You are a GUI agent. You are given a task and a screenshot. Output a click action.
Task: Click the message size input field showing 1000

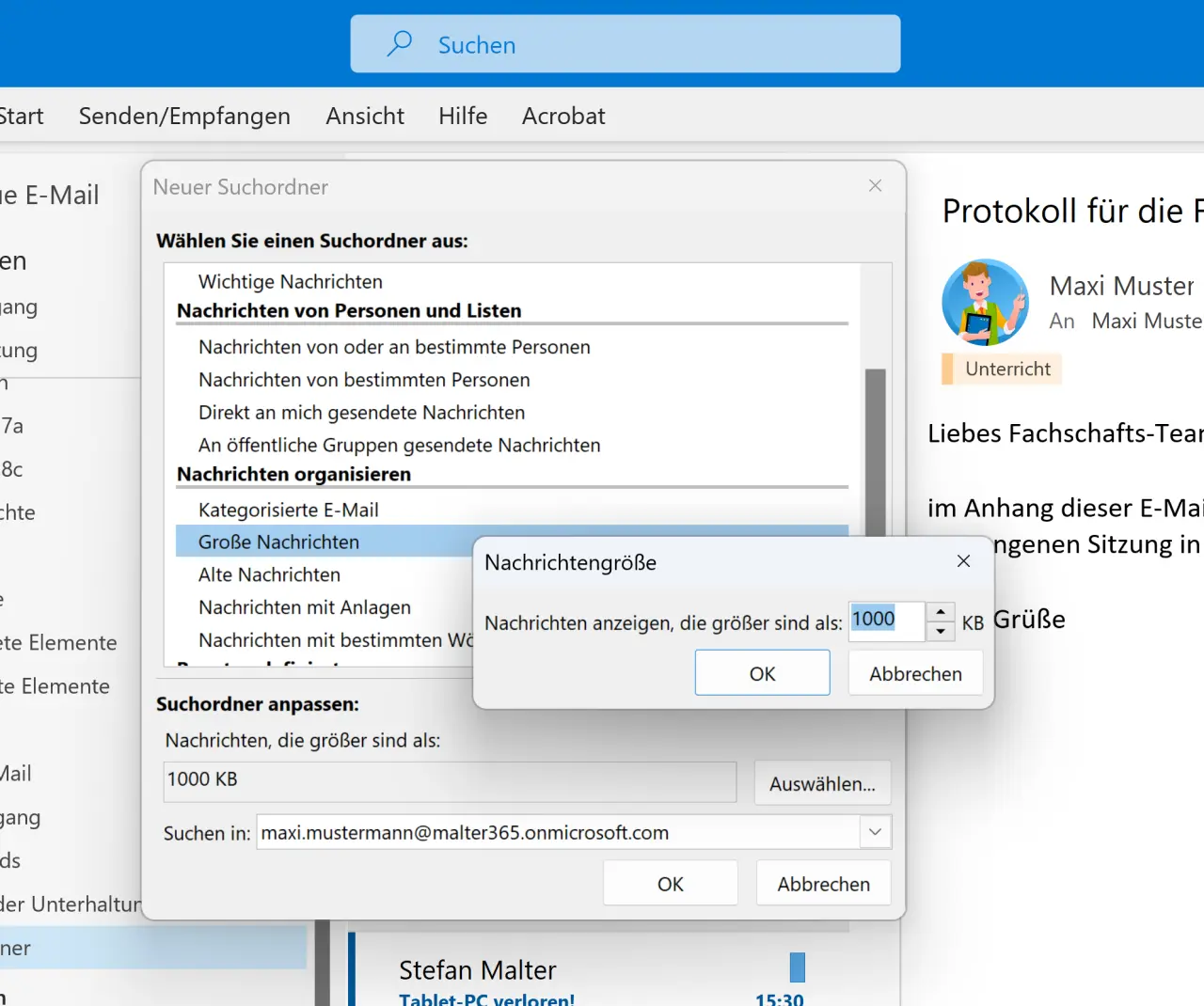[885, 621]
